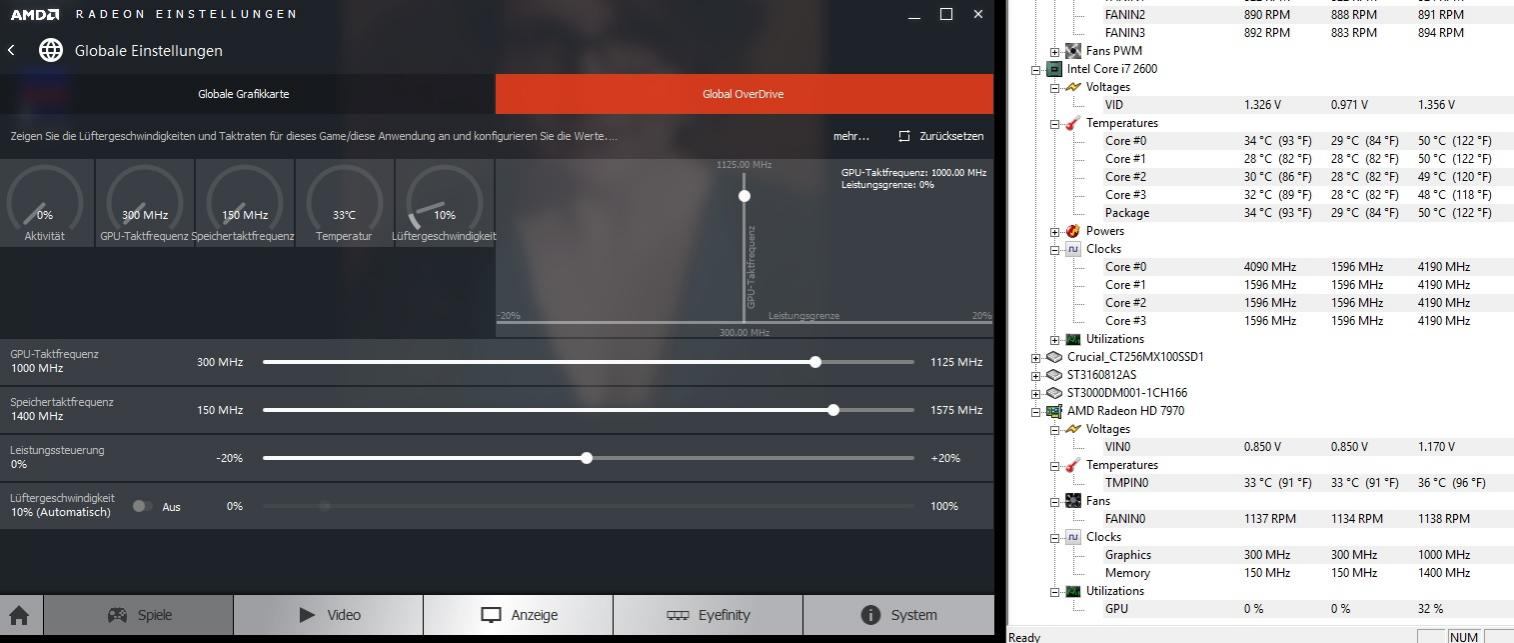The width and height of the screenshot is (1514, 643).
Task: Open the Video section
Action: pyautogui.click(x=328, y=615)
